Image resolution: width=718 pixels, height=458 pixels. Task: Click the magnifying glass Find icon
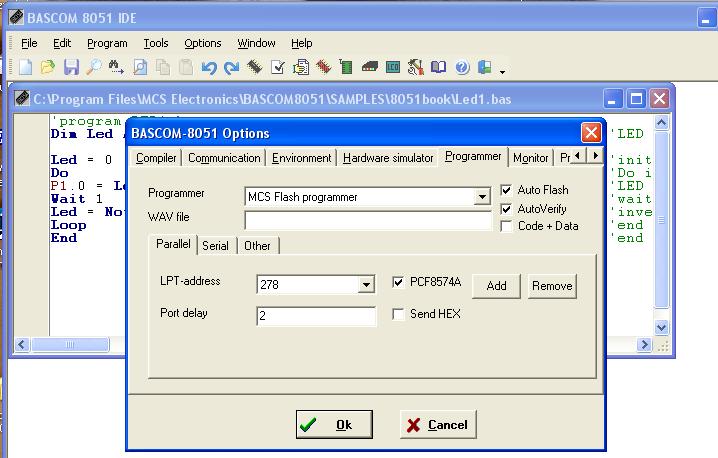click(94, 67)
